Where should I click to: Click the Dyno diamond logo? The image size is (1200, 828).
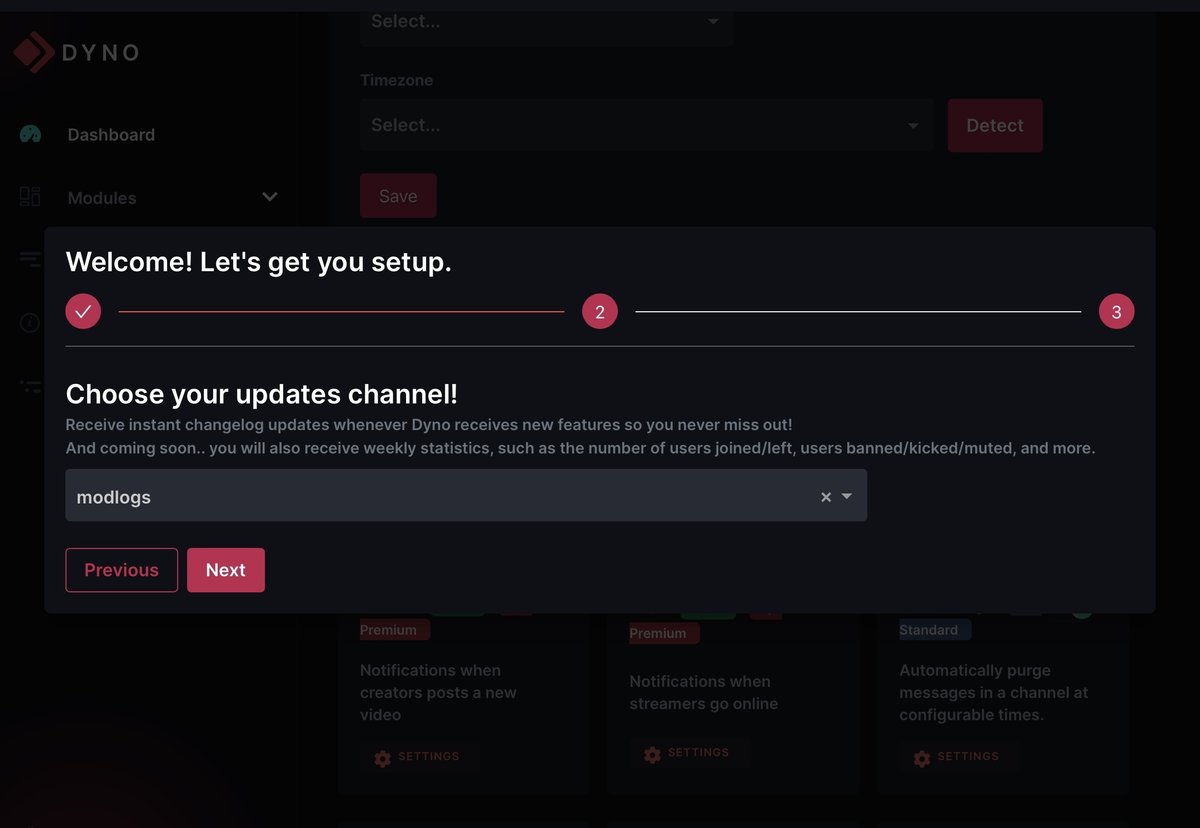point(33,52)
